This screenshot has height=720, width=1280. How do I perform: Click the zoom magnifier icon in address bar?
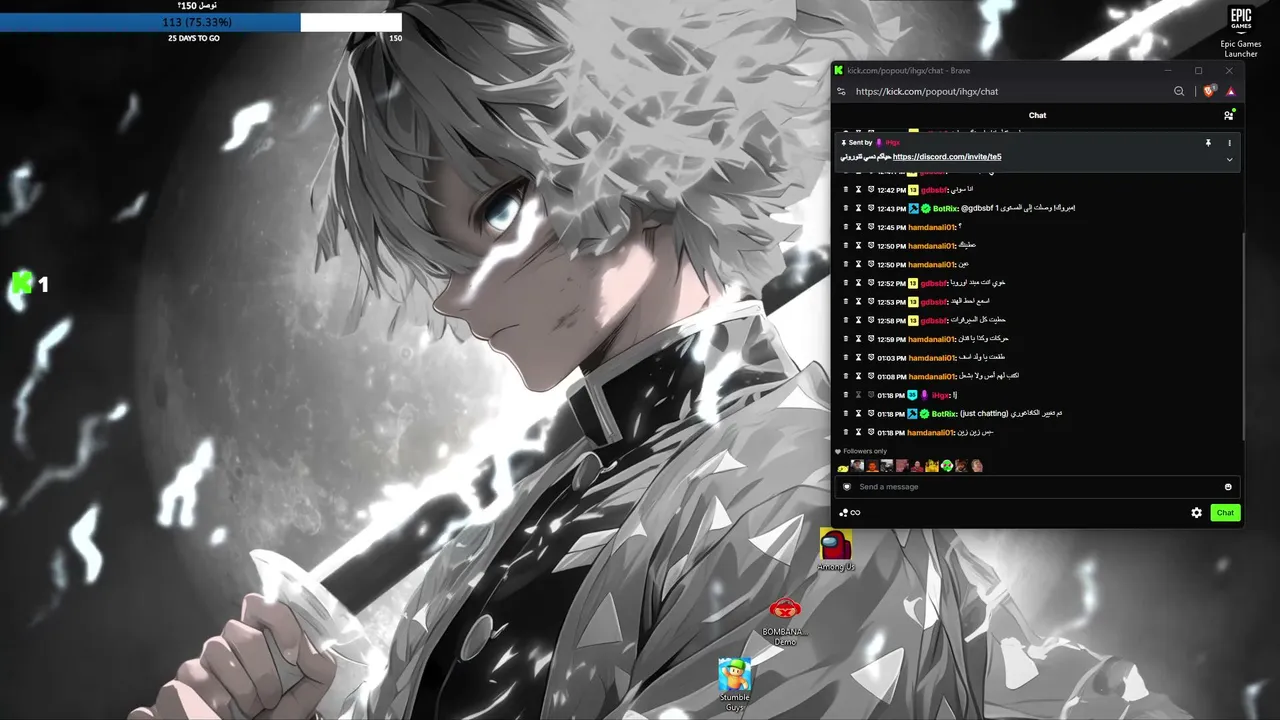(x=1179, y=91)
